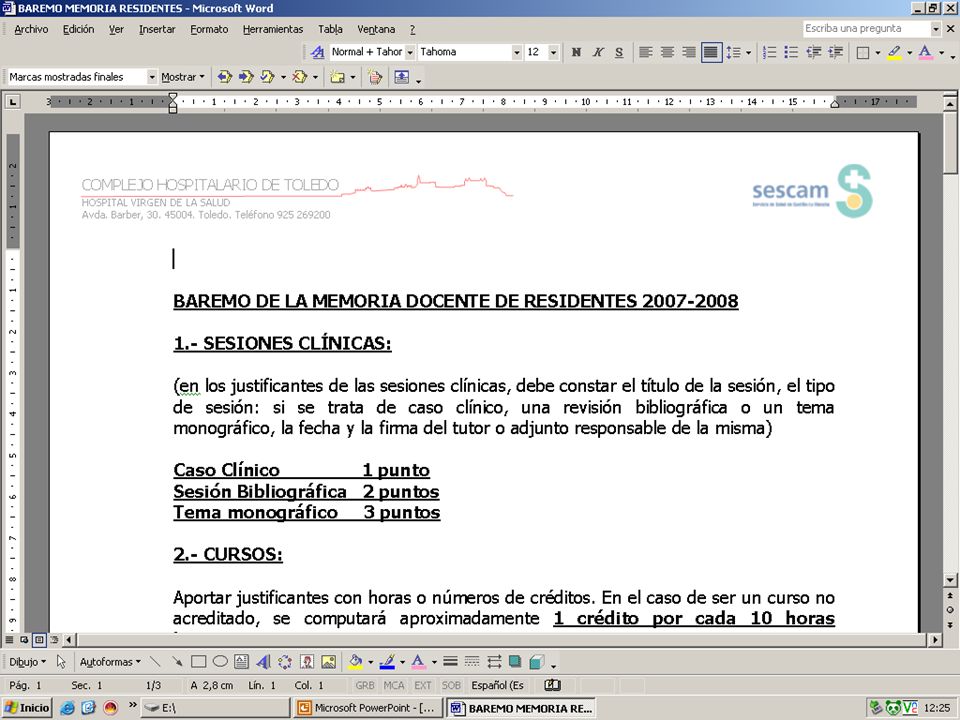The height and width of the screenshot is (720, 960).
Task: Open the E:\ explorer window from taskbar
Action: point(214,708)
